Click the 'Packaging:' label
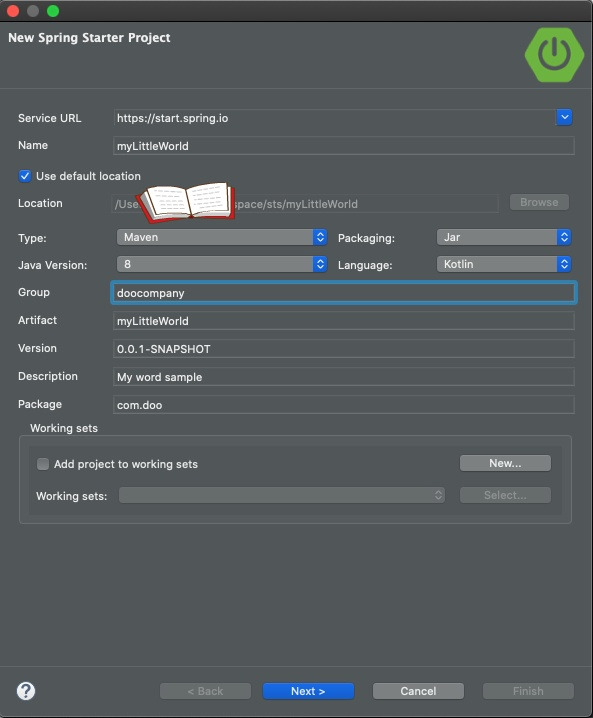This screenshot has width=593, height=718. click(x=366, y=238)
